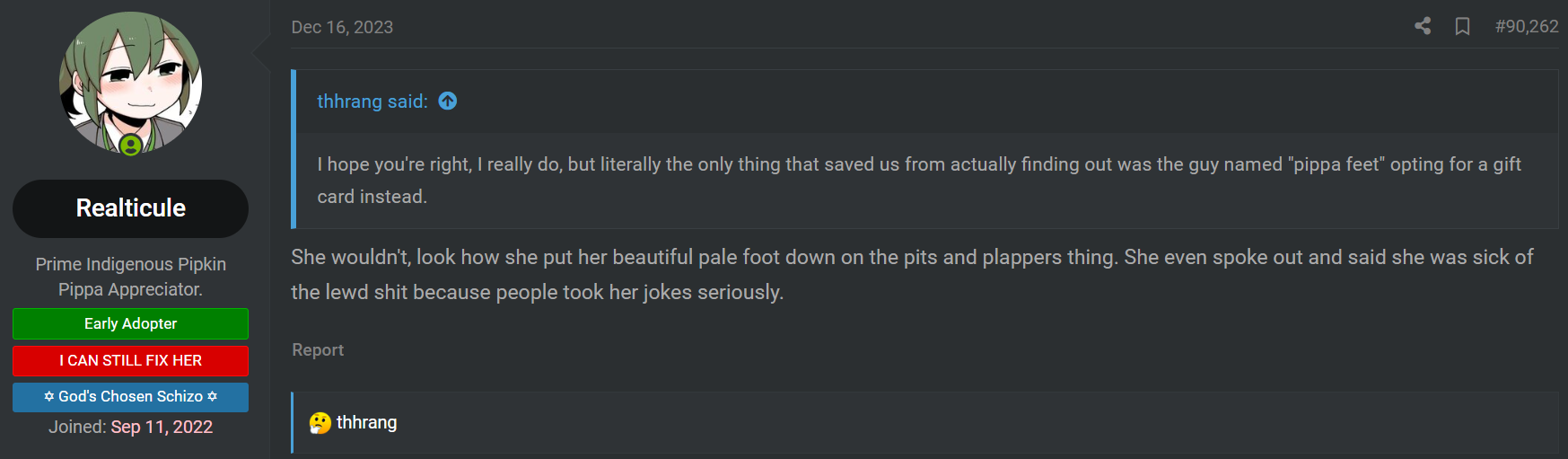
Task: Bookmark this post with the bookmark icon
Action: click(x=1462, y=26)
